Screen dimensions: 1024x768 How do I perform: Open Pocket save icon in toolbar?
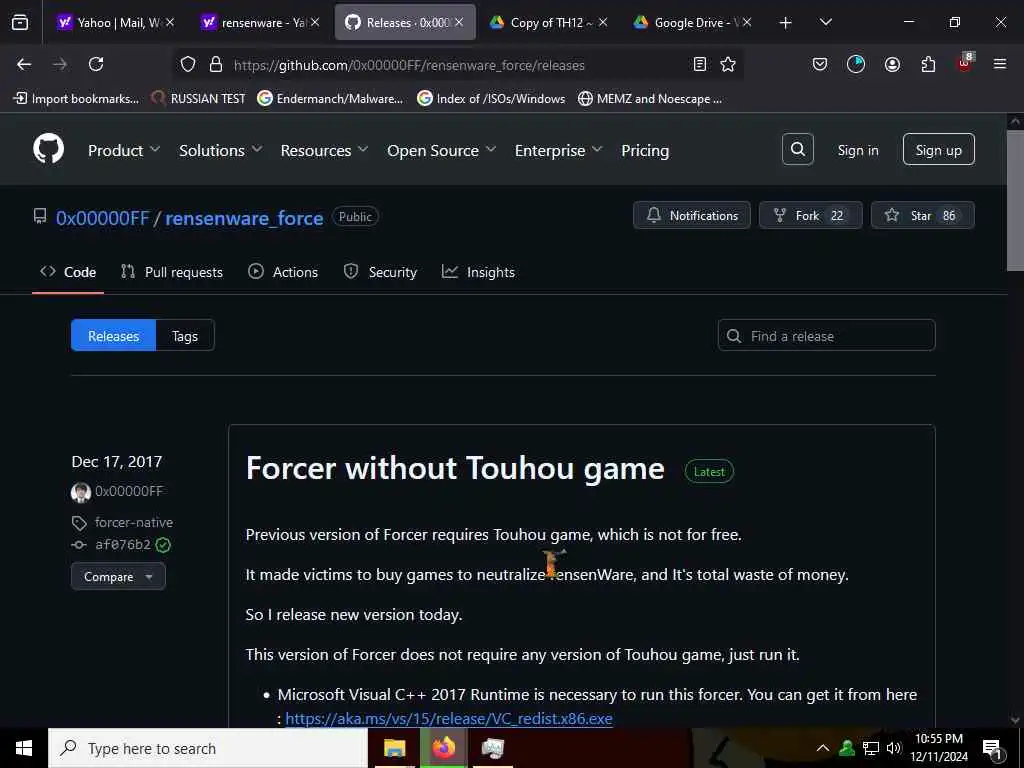coord(820,64)
